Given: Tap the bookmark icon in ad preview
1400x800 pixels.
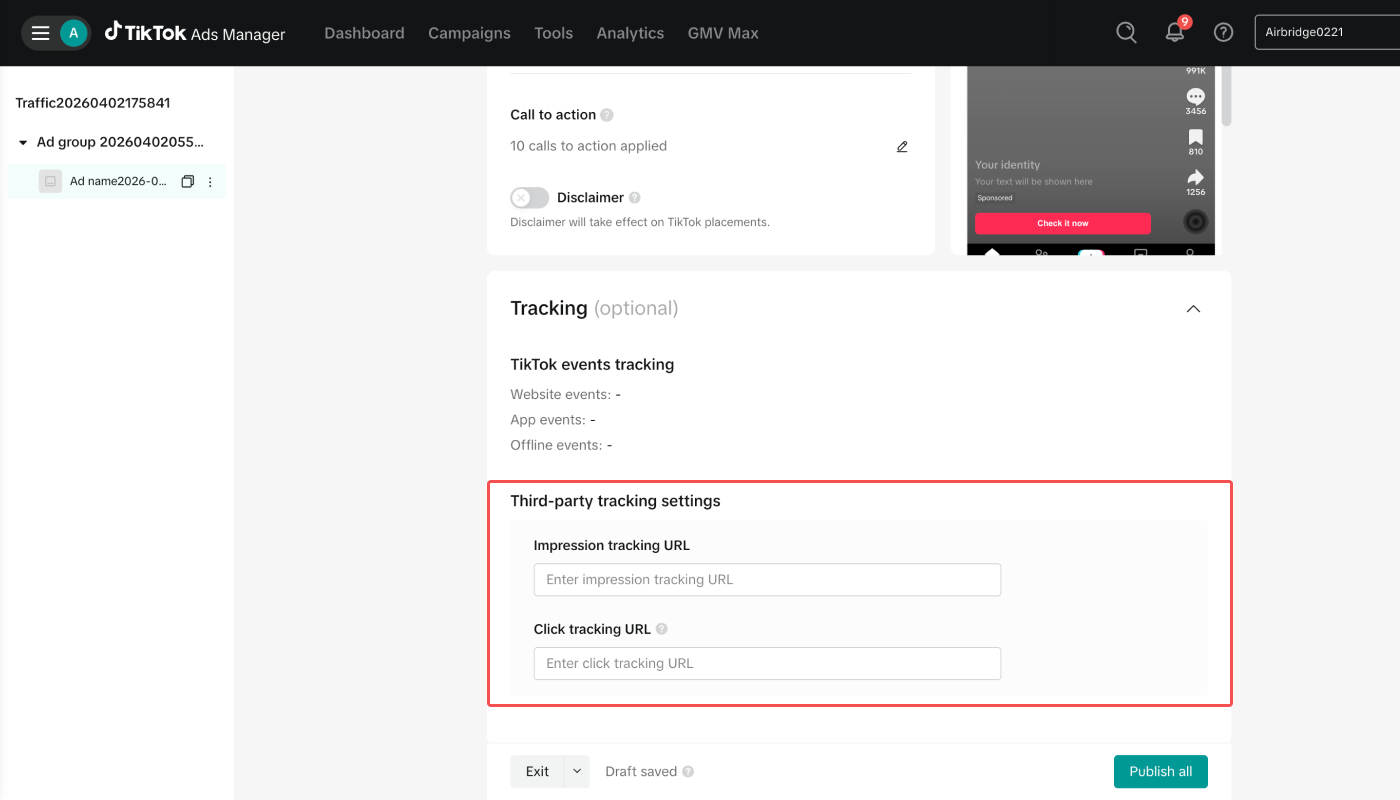Looking at the screenshot, I should pos(1195,138).
